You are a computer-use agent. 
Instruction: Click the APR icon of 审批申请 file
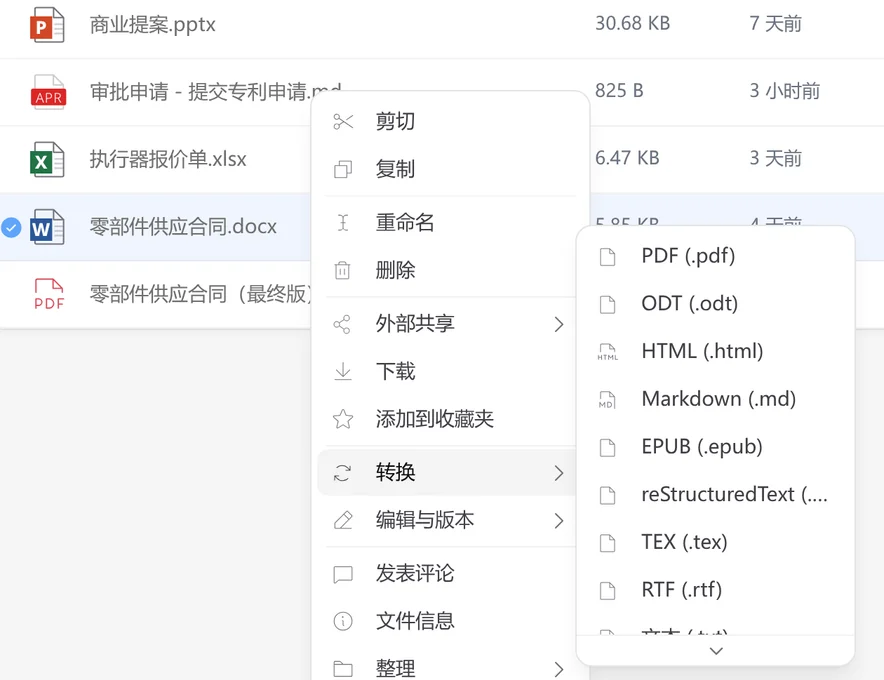click(x=48, y=92)
